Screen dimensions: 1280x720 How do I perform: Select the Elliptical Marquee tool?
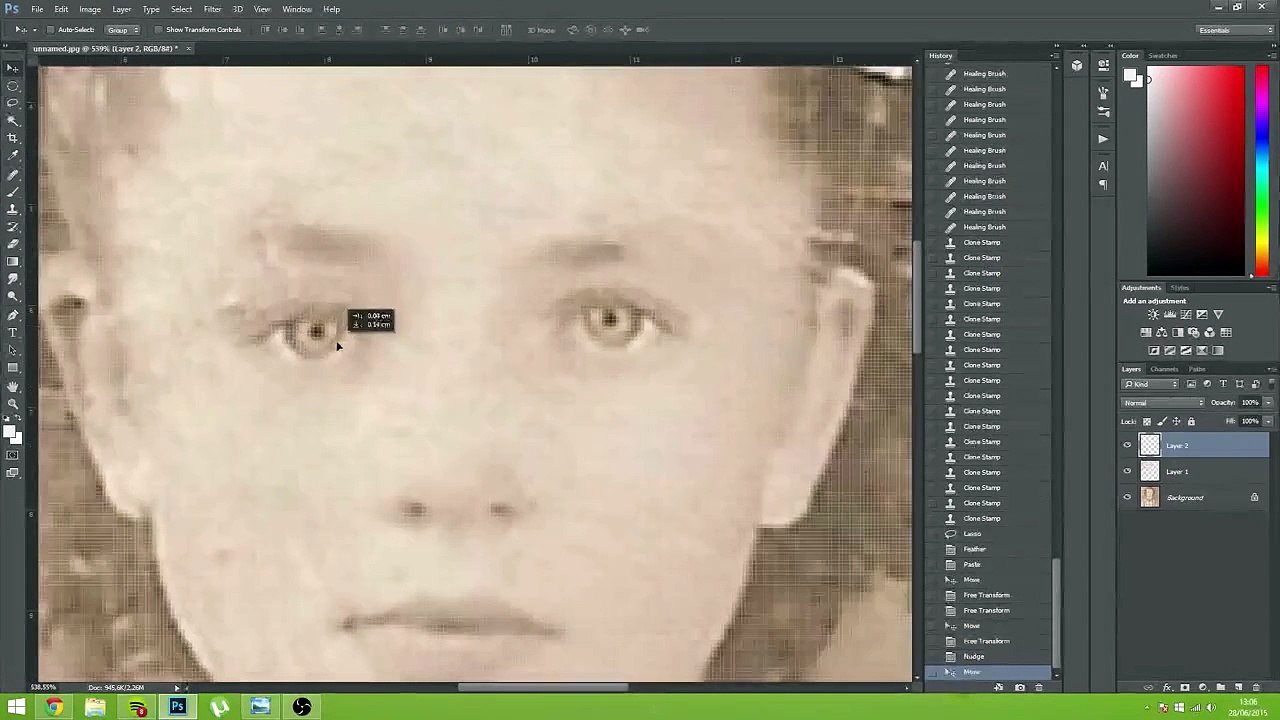coord(13,86)
